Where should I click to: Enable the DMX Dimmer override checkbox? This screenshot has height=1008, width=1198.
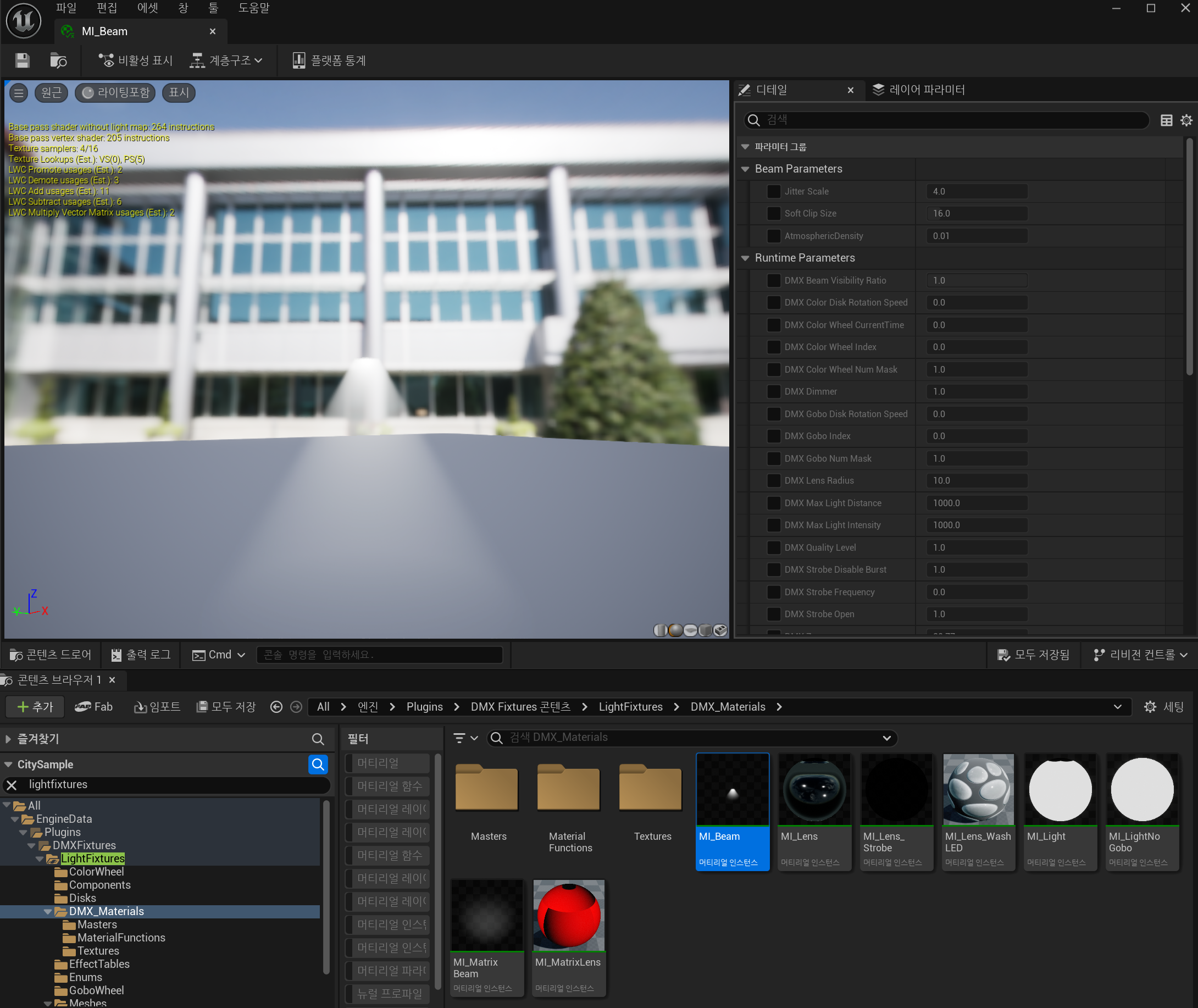pos(774,391)
